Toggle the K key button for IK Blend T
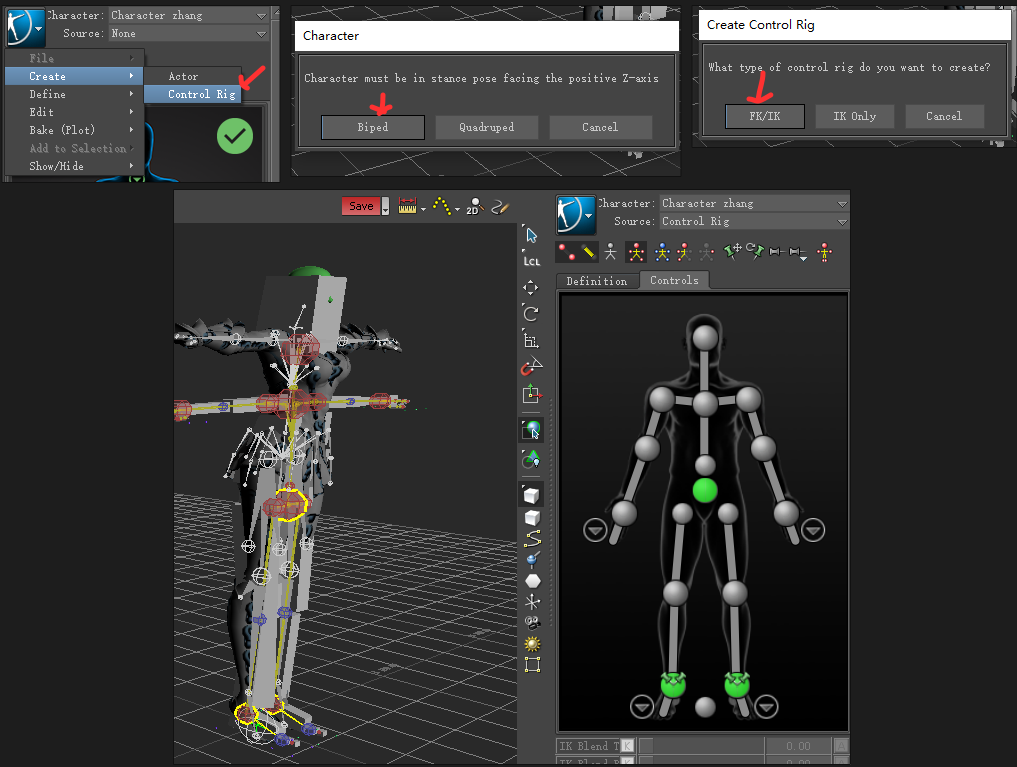The height and width of the screenshot is (767, 1017). point(627,746)
